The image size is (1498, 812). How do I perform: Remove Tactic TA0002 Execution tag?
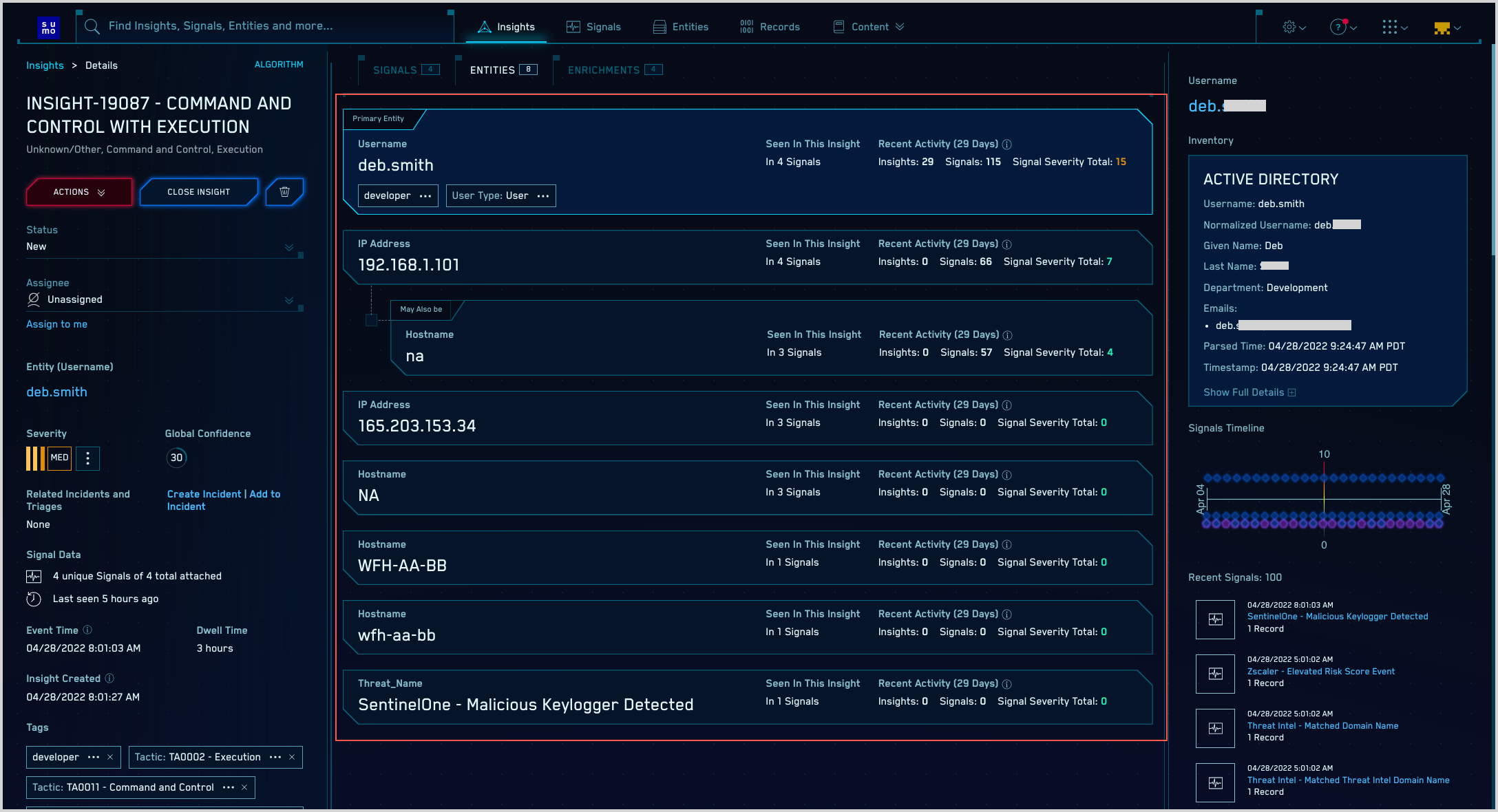292,757
